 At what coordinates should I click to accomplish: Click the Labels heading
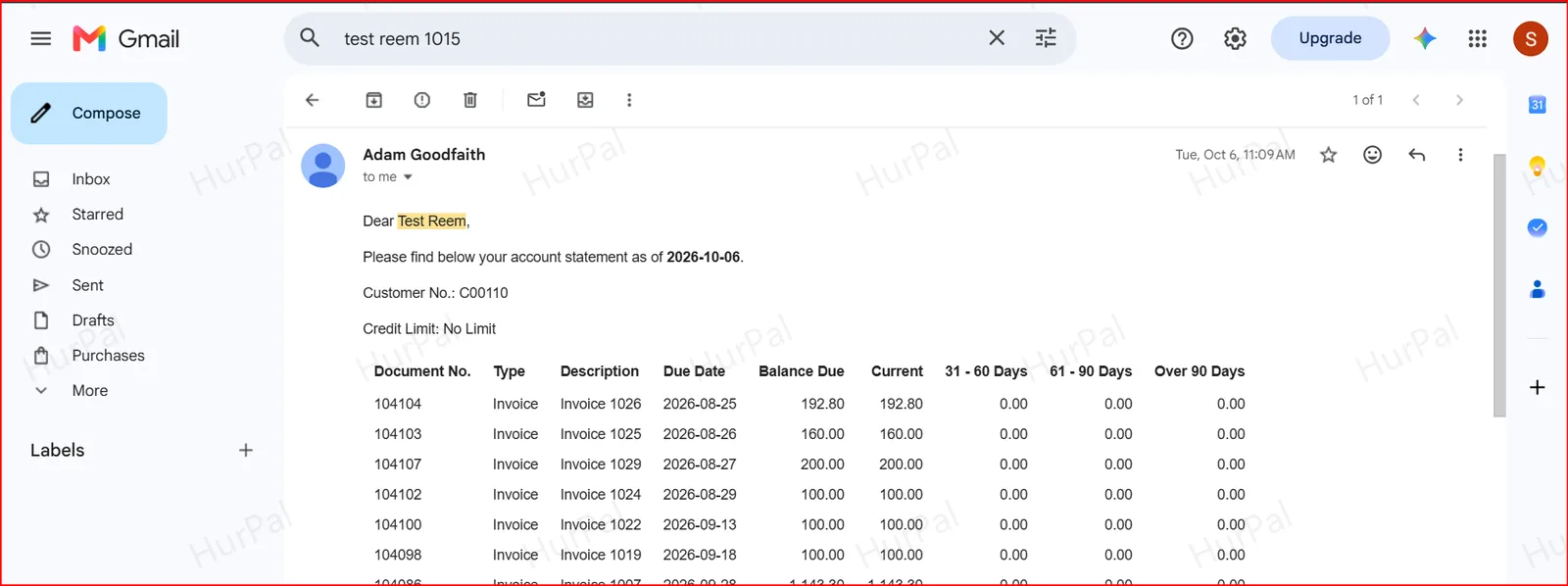point(58,451)
